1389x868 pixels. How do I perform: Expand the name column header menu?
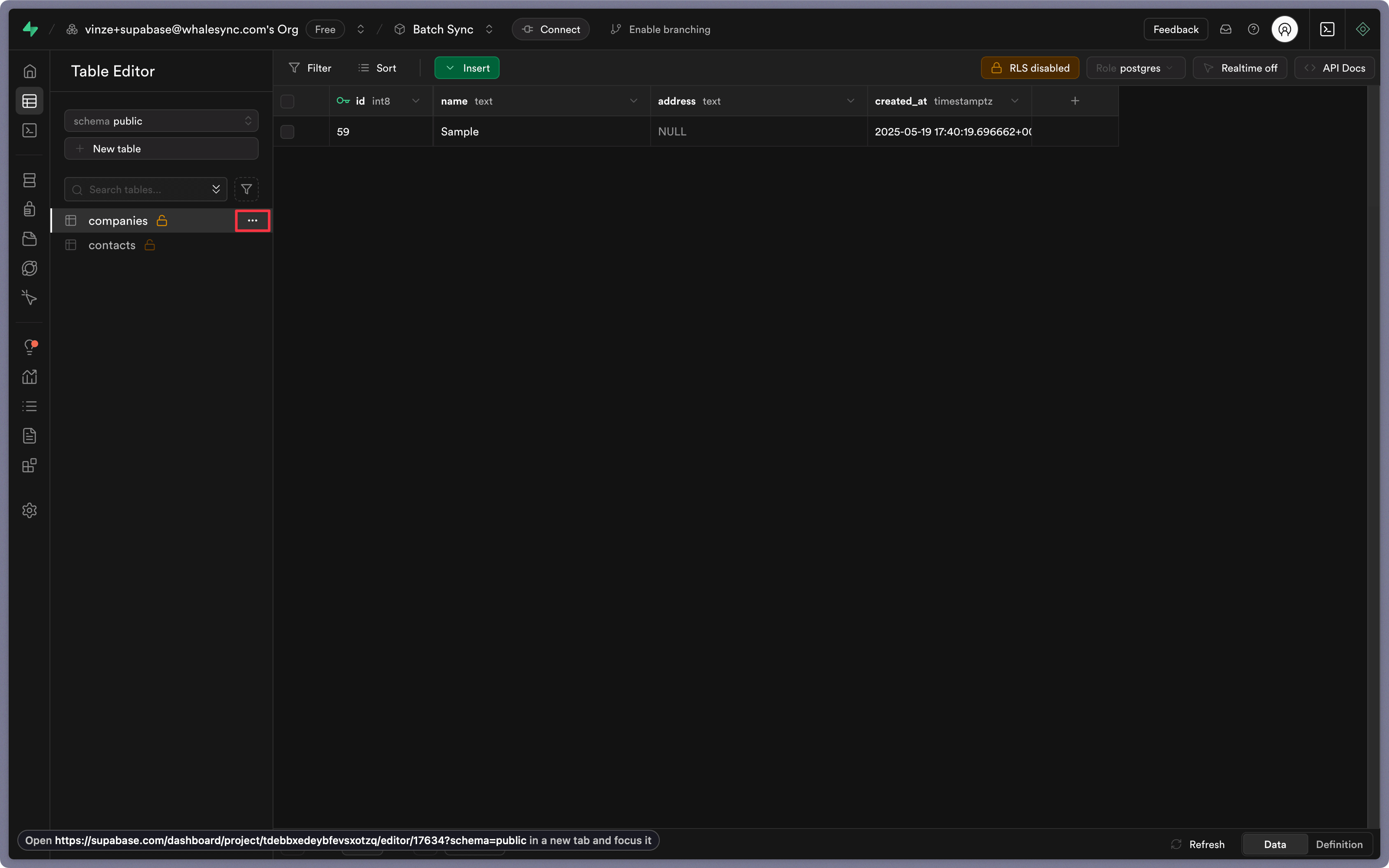tap(634, 101)
